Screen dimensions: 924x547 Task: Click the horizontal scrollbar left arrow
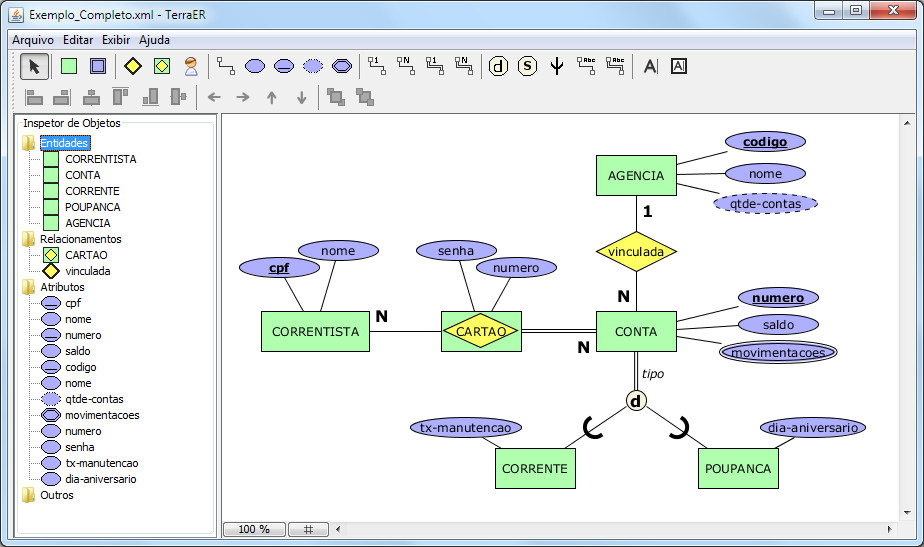338,529
